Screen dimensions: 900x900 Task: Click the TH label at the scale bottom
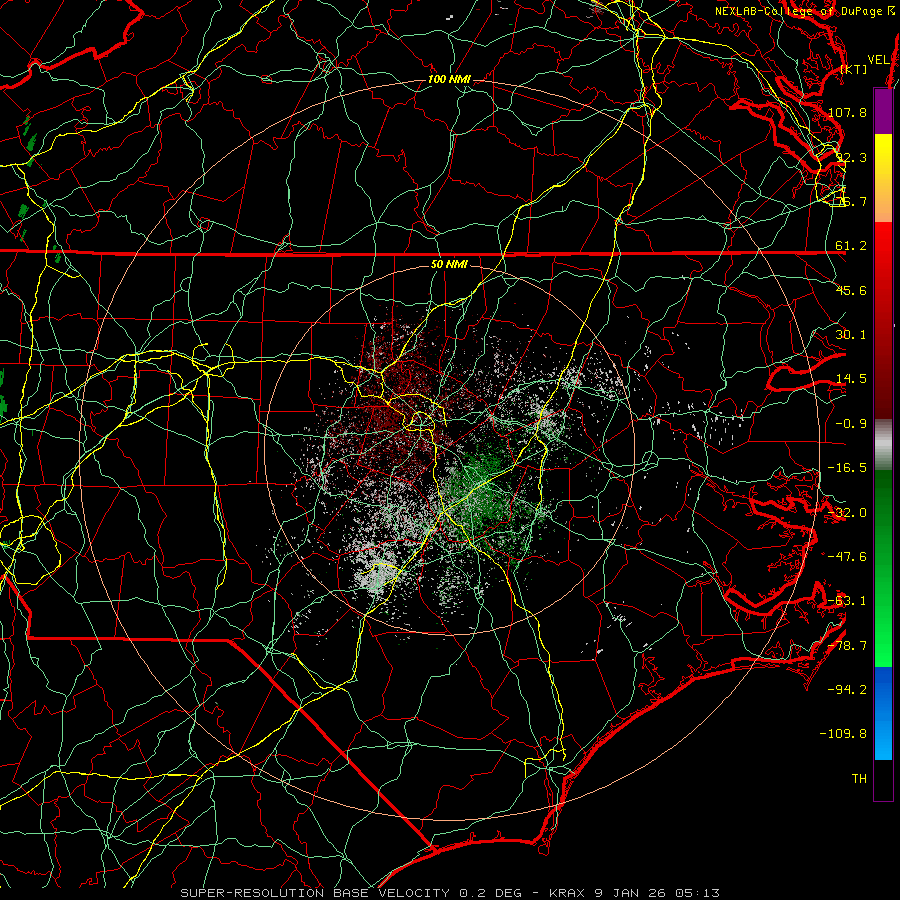(x=859, y=779)
